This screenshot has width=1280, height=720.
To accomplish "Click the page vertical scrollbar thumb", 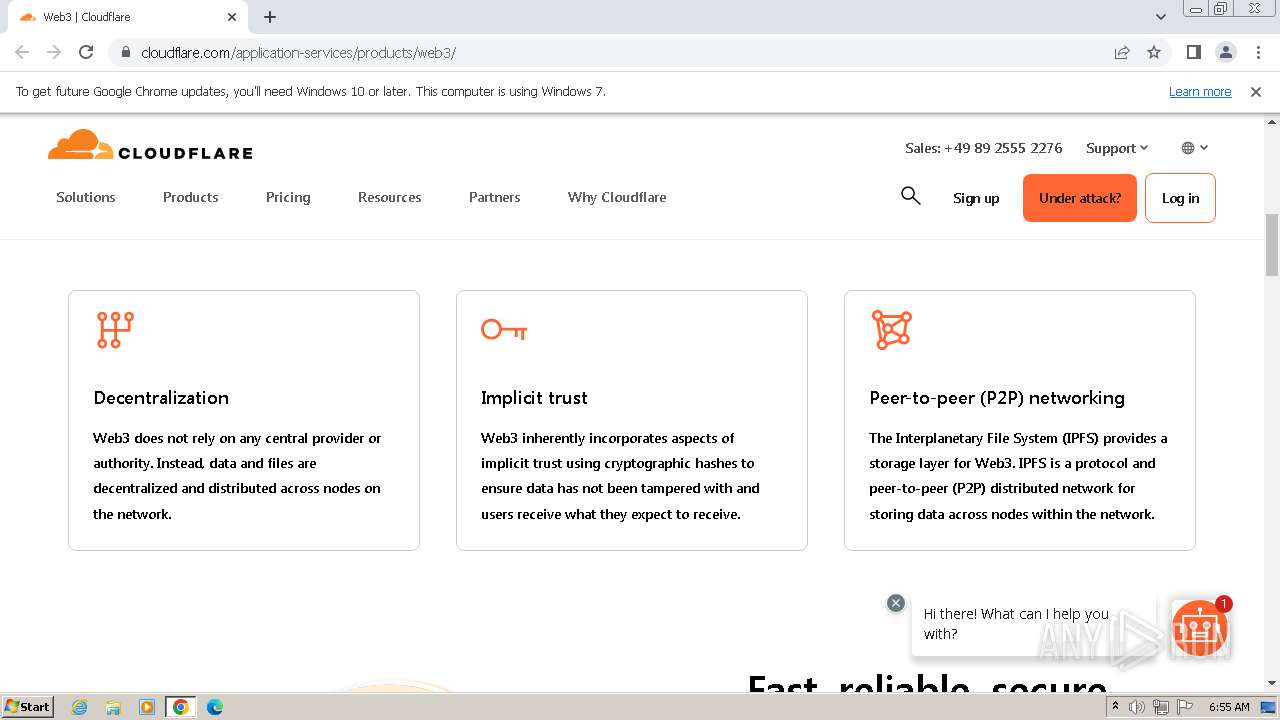I will coord(1272,245).
